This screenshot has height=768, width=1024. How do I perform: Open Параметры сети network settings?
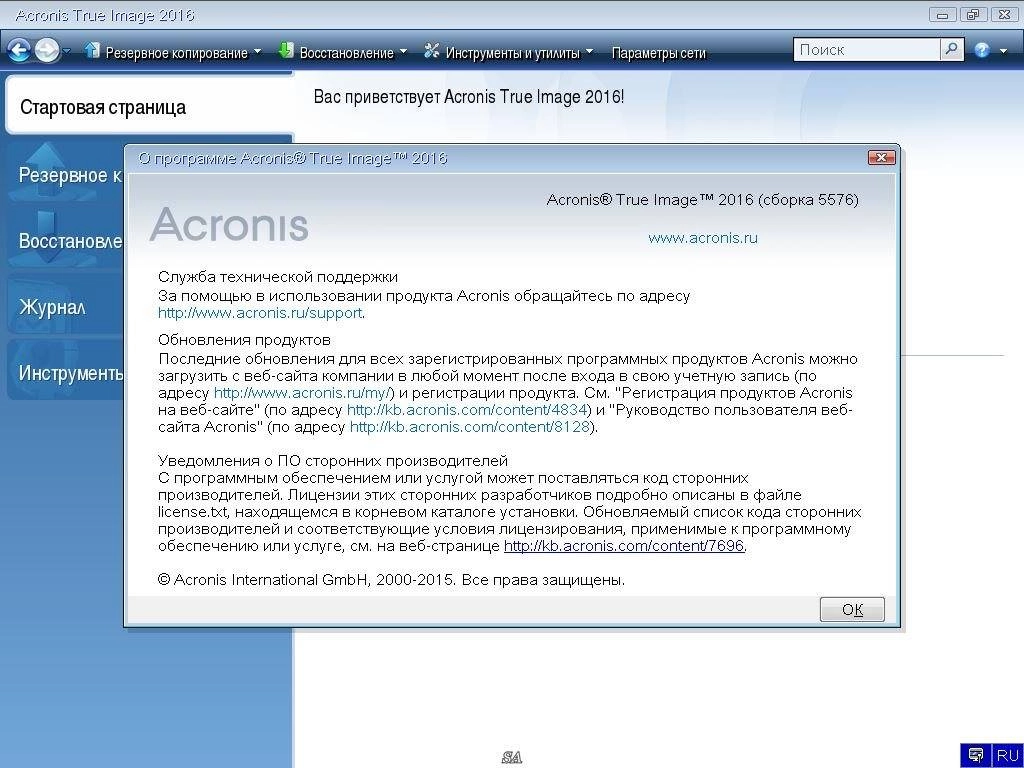[658, 52]
